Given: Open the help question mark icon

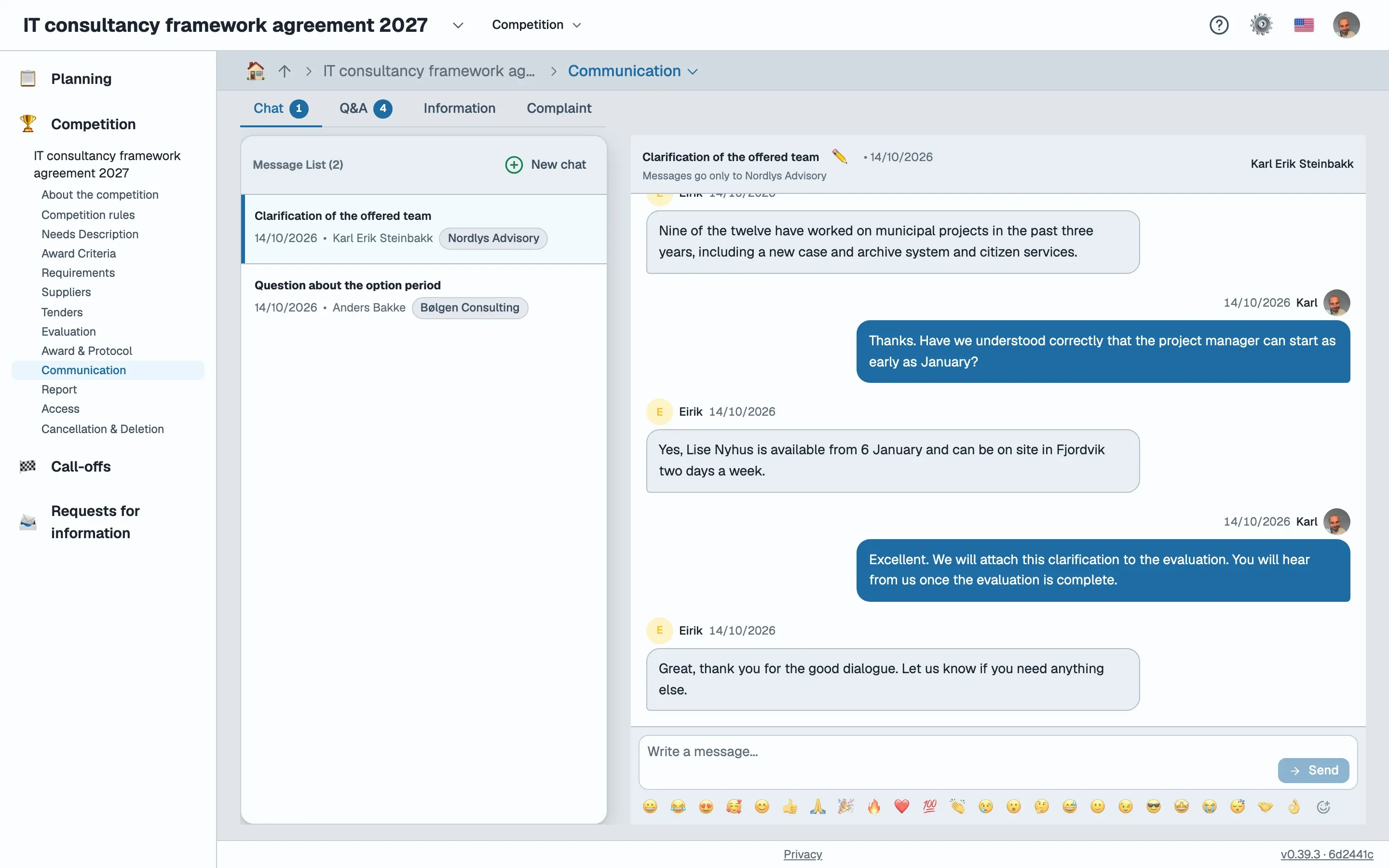Looking at the screenshot, I should pos(1219,25).
